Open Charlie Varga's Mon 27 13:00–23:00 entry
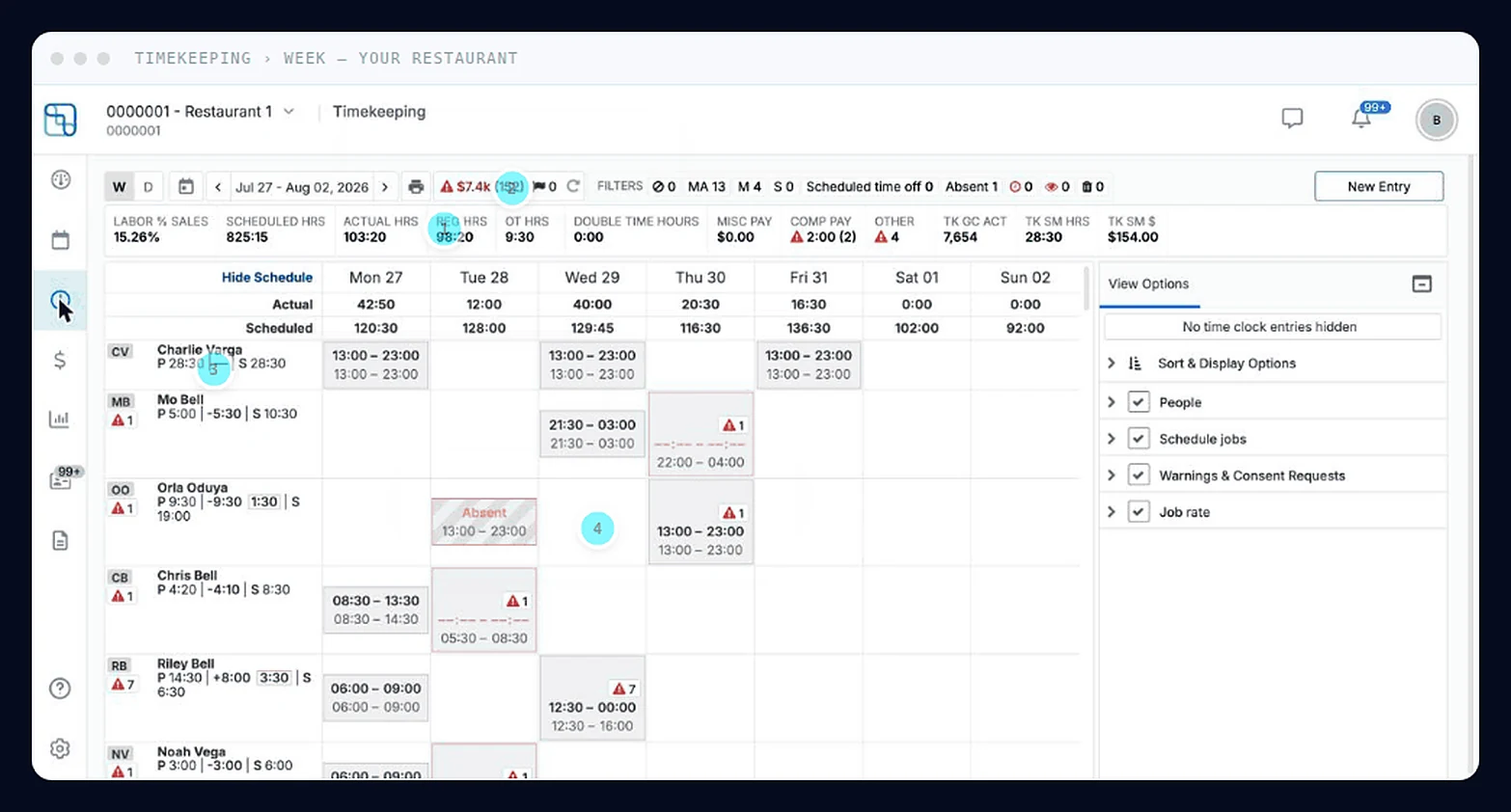The width and height of the screenshot is (1511, 812). click(x=375, y=365)
